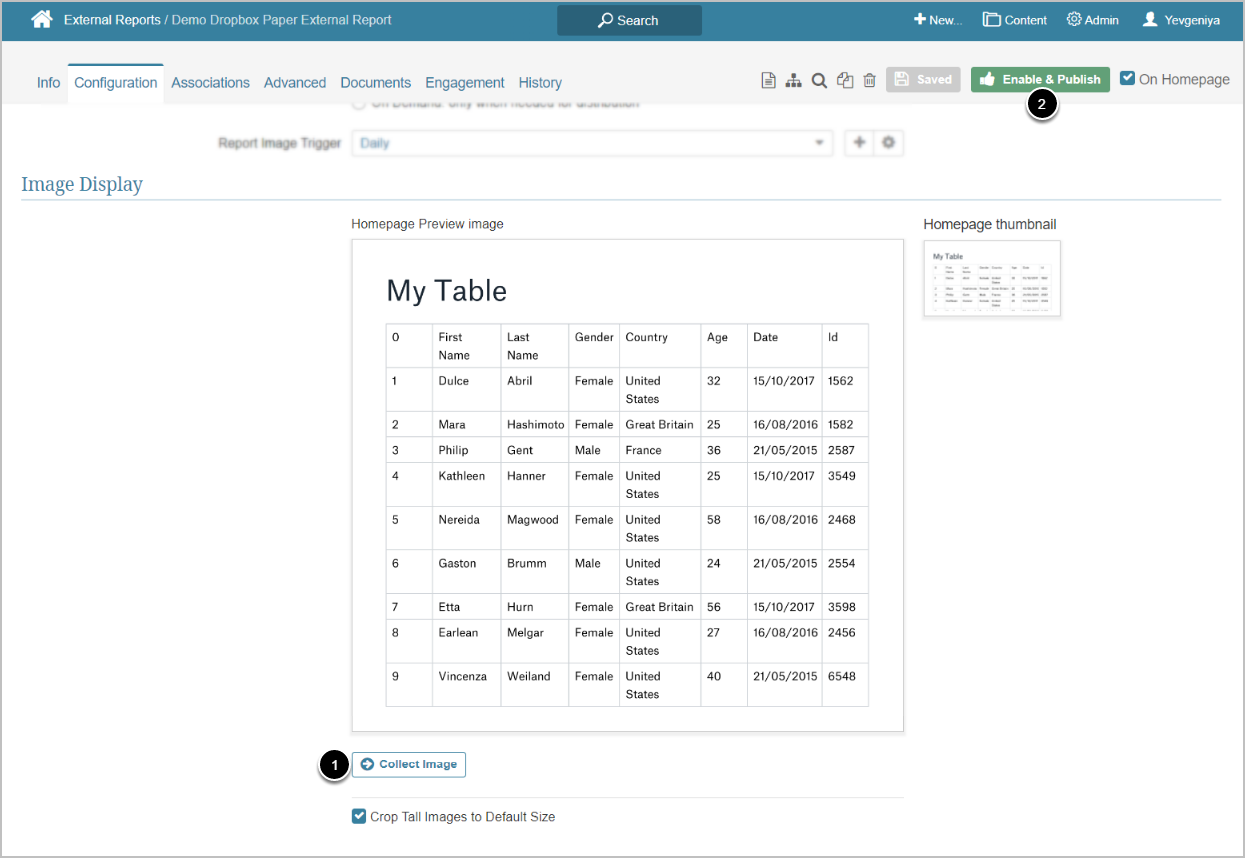Switch to the Associations tab

[210, 83]
